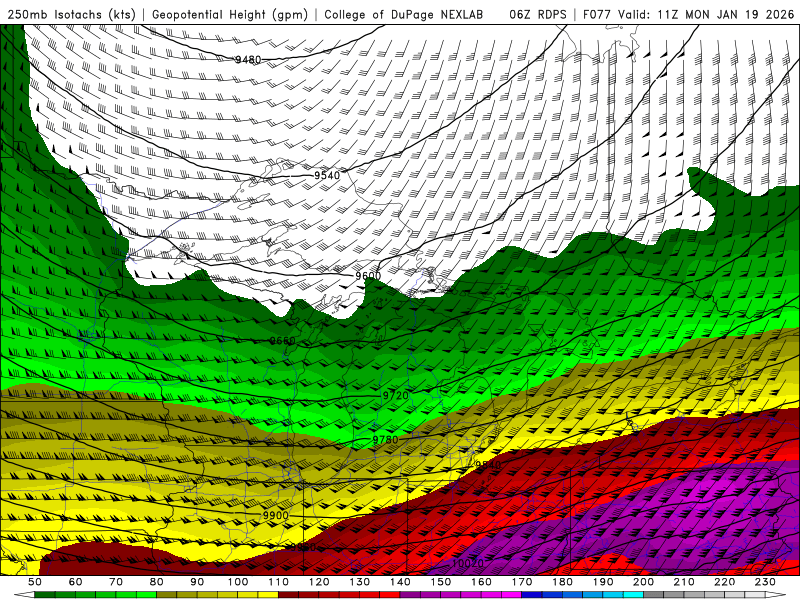Click the 160 value on the color scale
This screenshot has height=600, width=800.
tap(481, 582)
